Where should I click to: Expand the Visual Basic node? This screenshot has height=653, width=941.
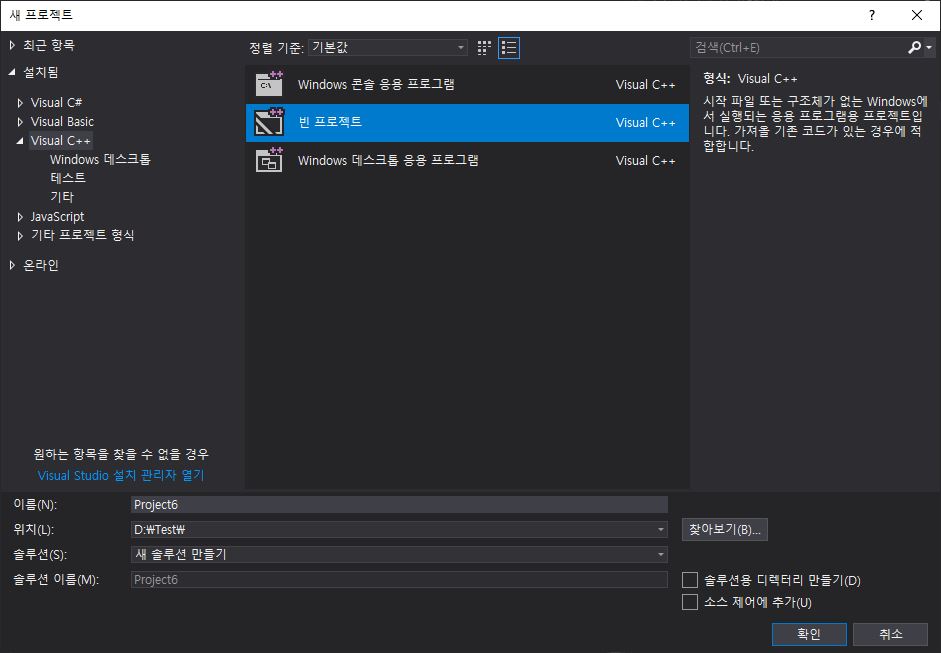pyautogui.click(x=20, y=122)
